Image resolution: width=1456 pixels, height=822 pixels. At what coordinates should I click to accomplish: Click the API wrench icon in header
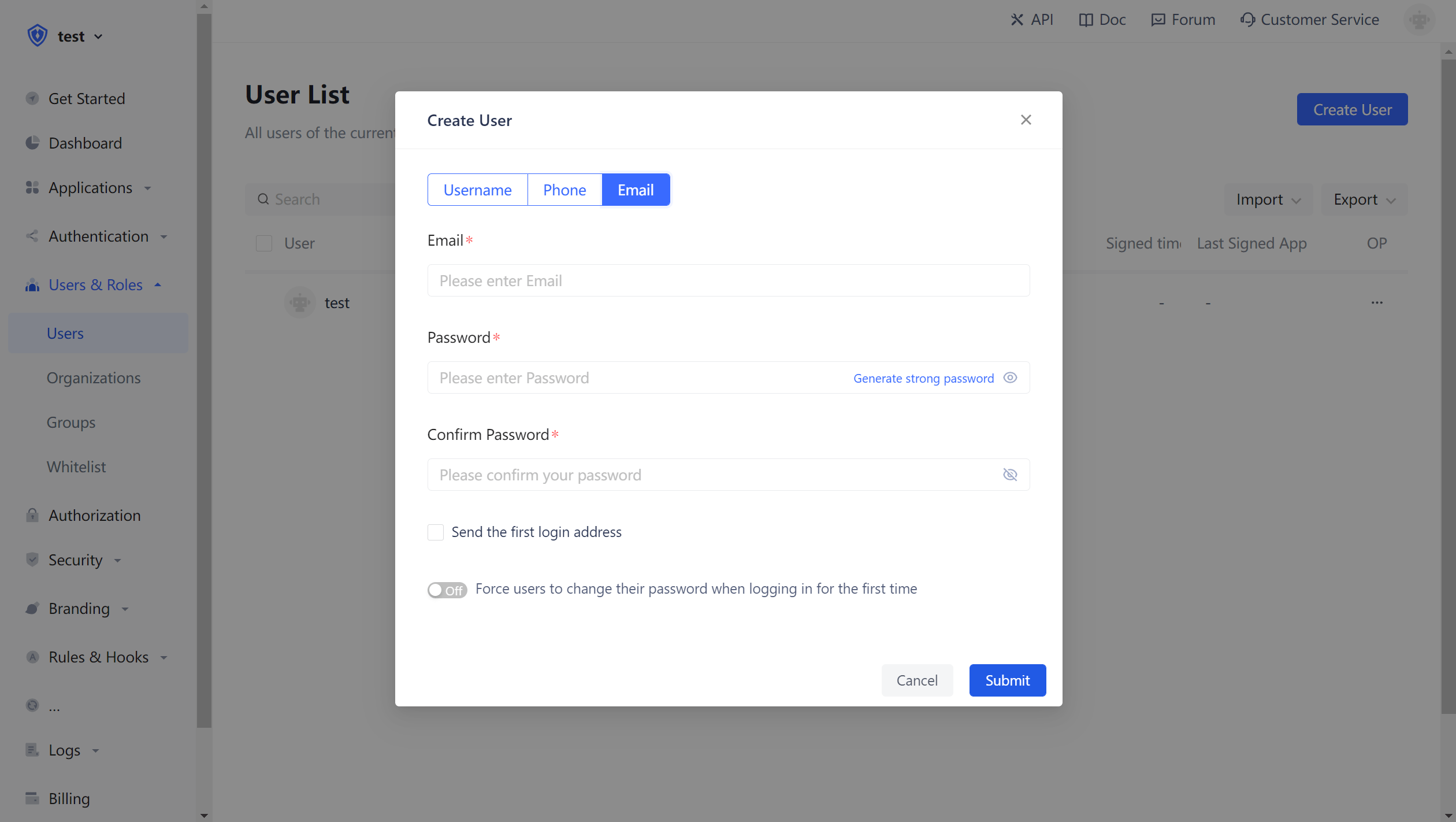pos(1016,20)
